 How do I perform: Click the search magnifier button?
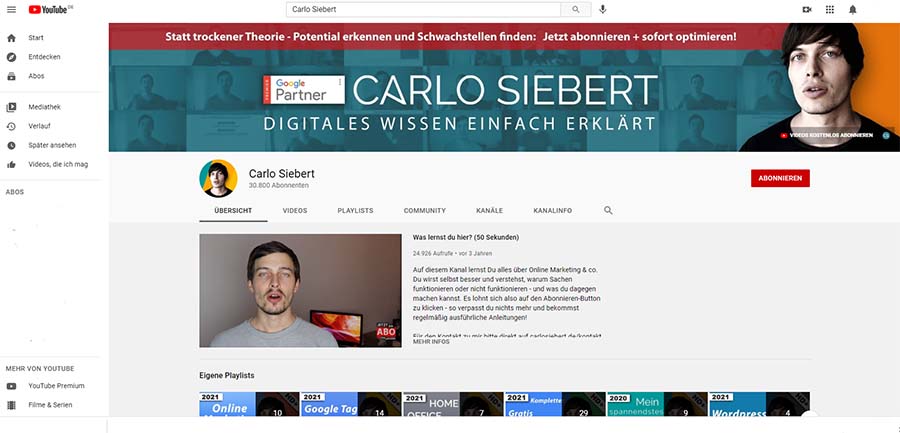pyautogui.click(x=576, y=10)
